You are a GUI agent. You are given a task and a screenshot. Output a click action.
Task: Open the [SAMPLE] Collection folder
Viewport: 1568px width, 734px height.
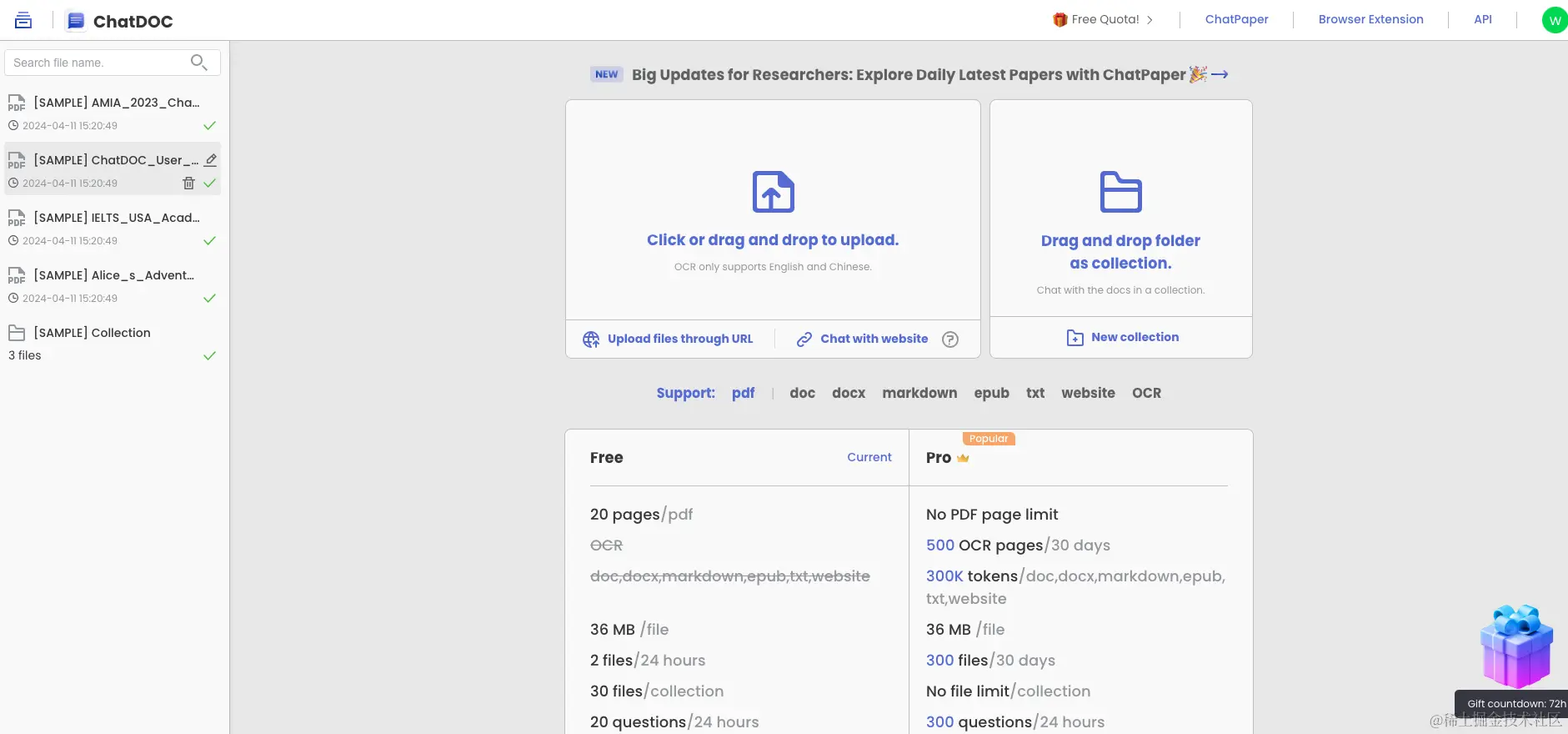point(92,333)
